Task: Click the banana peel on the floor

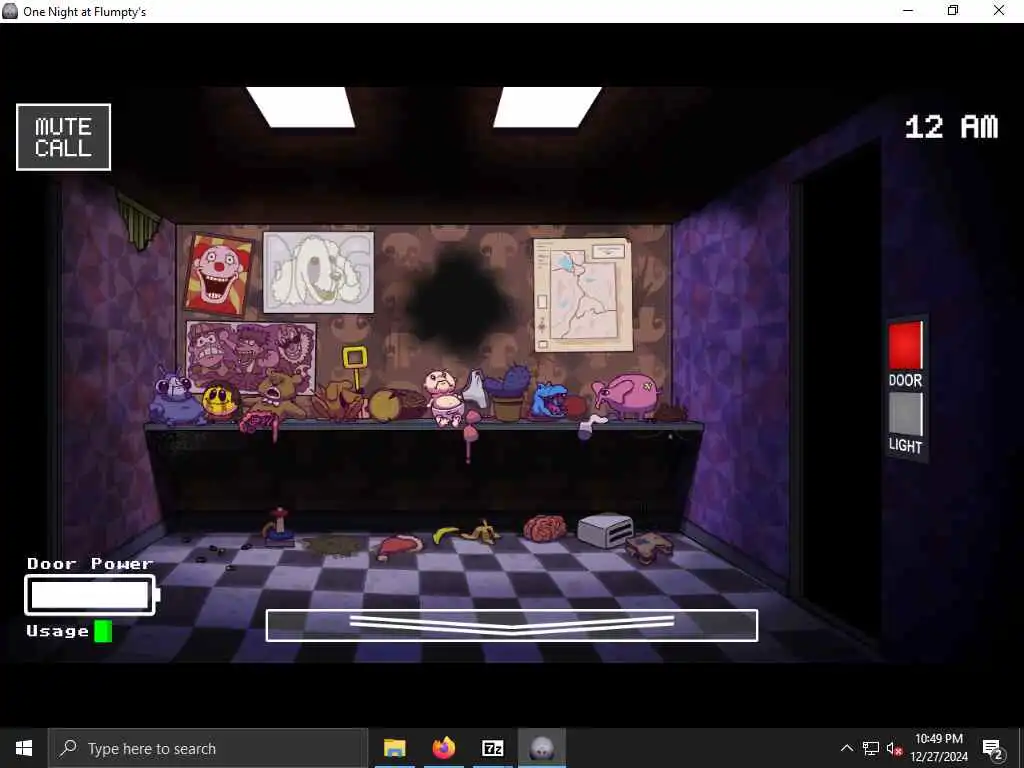Action: click(x=481, y=532)
